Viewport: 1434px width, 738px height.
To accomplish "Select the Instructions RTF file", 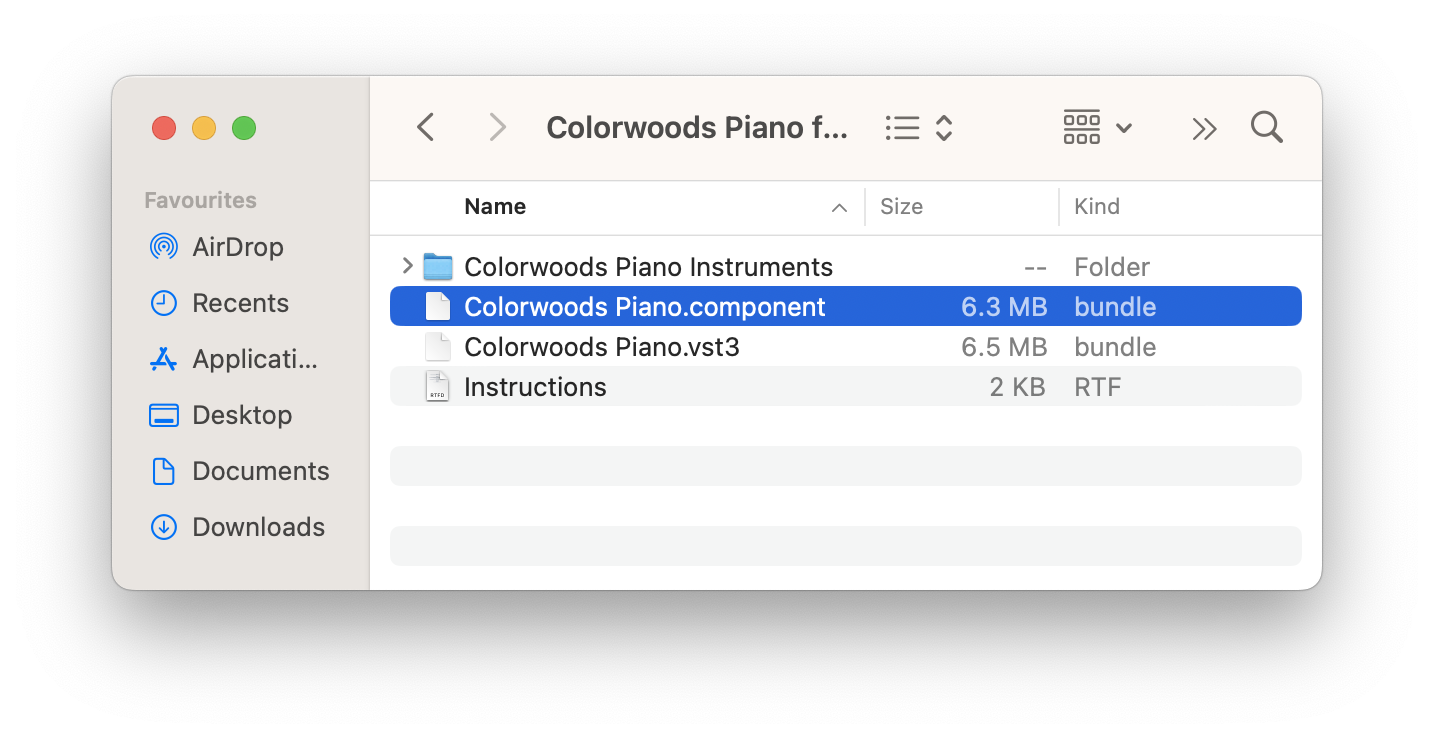I will pyautogui.click(x=535, y=387).
